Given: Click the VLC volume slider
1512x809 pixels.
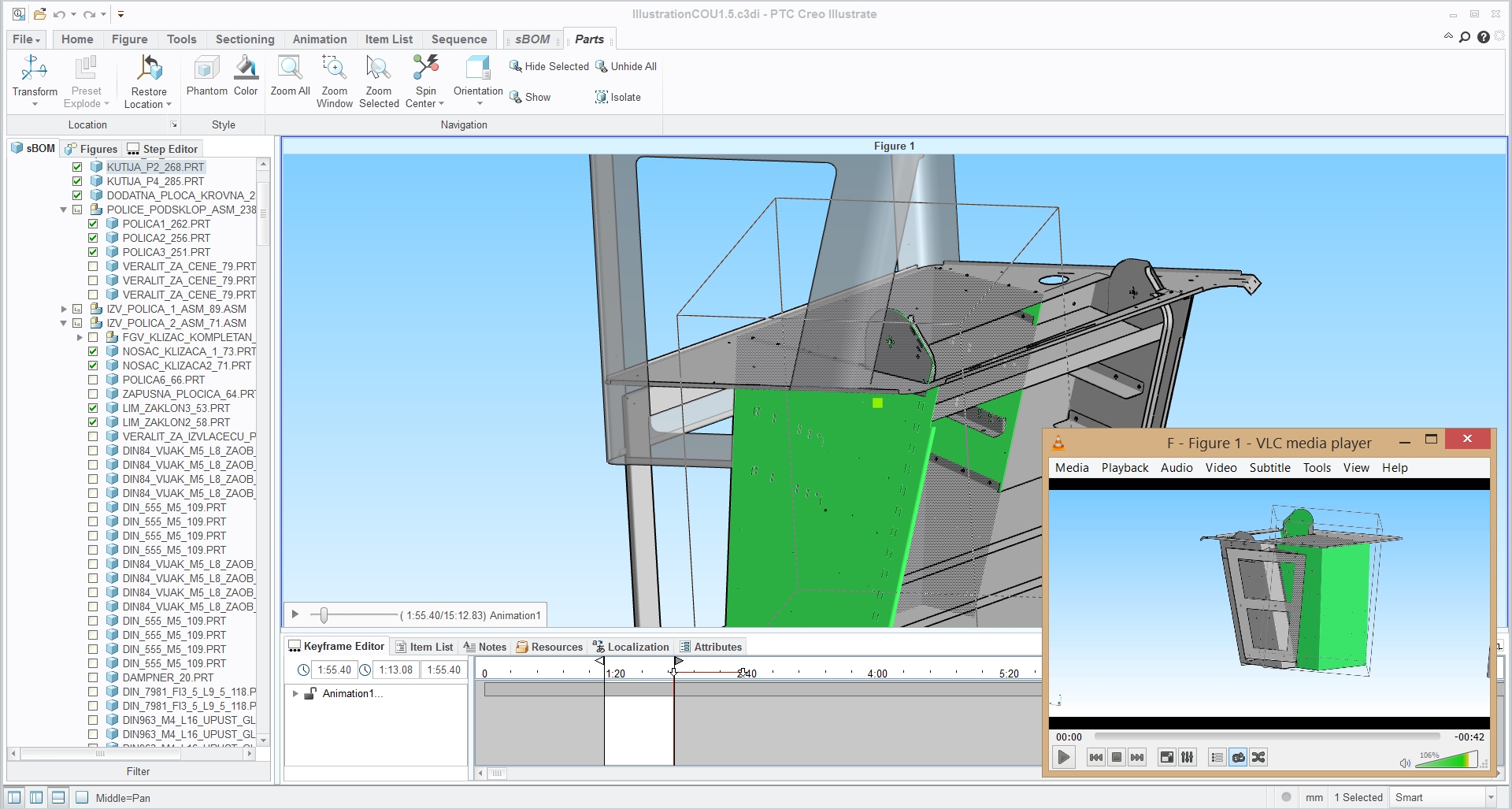Looking at the screenshot, I should (1447, 760).
